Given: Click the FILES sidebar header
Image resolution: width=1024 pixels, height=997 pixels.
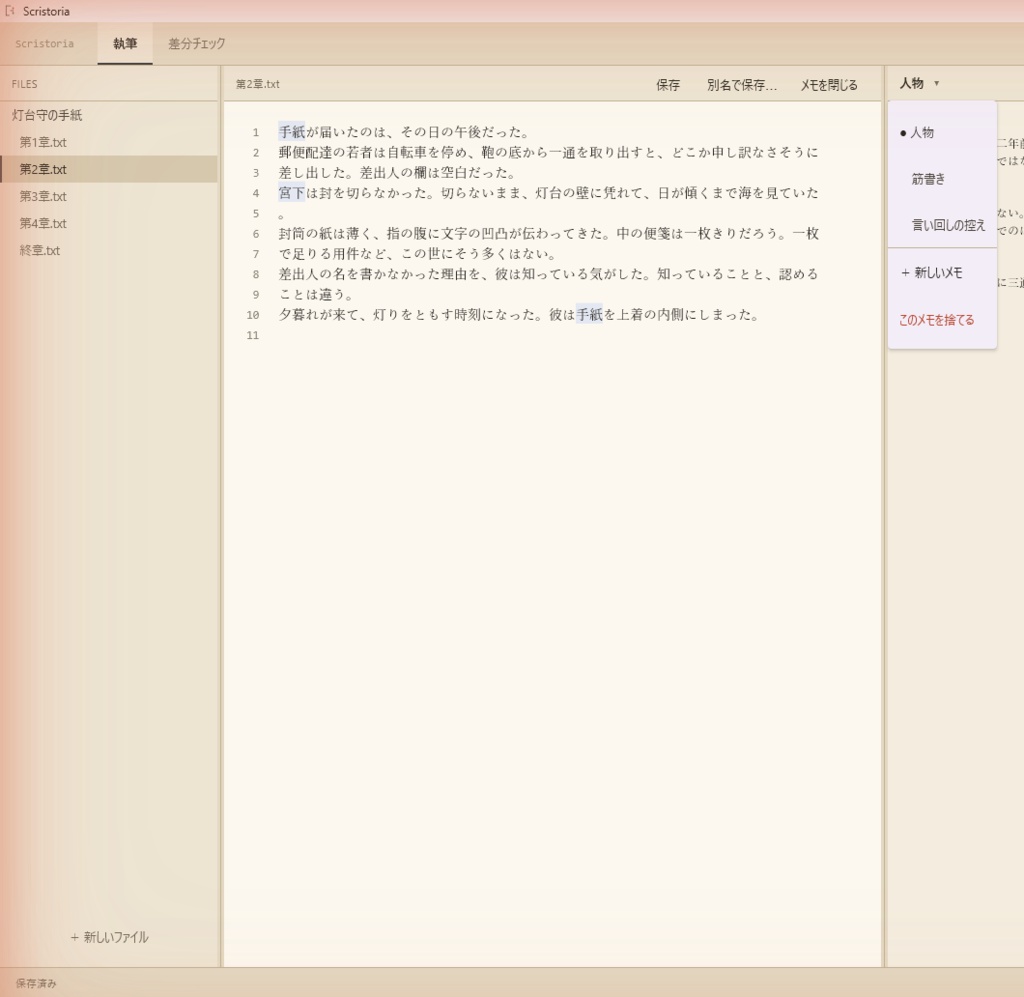Looking at the screenshot, I should pos(24,84).
